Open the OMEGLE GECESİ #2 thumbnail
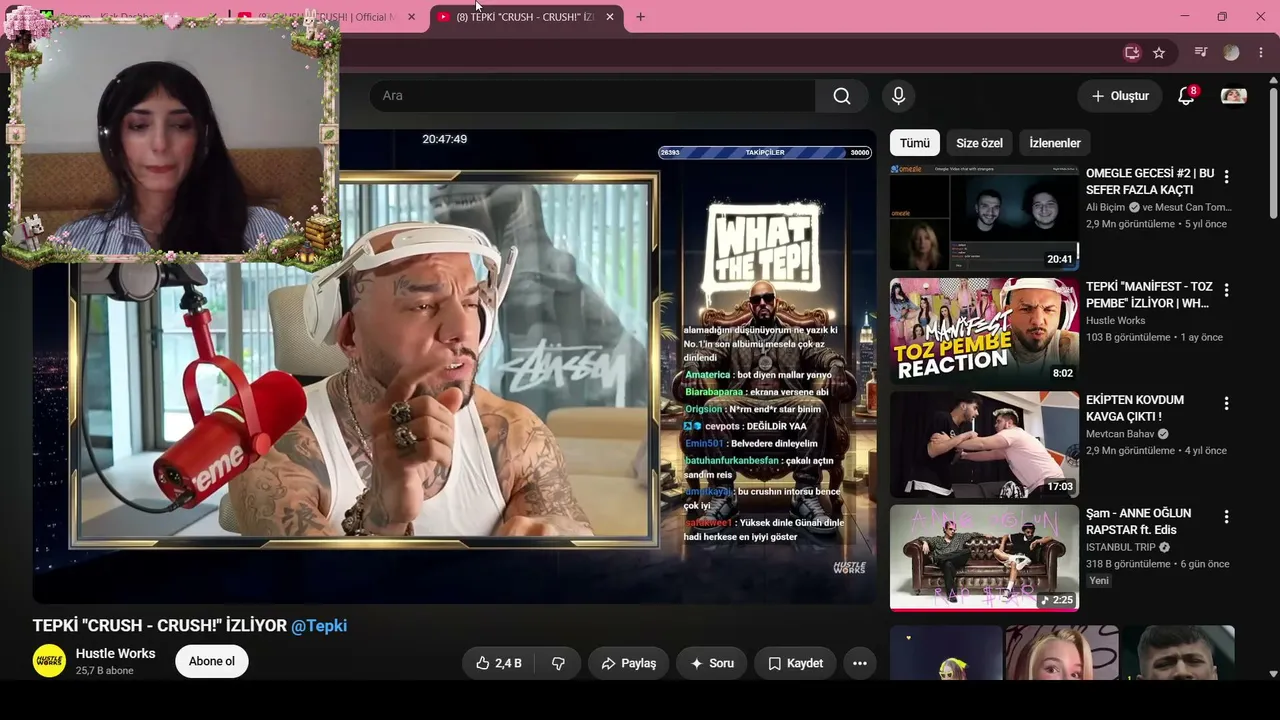 point(984,218)
